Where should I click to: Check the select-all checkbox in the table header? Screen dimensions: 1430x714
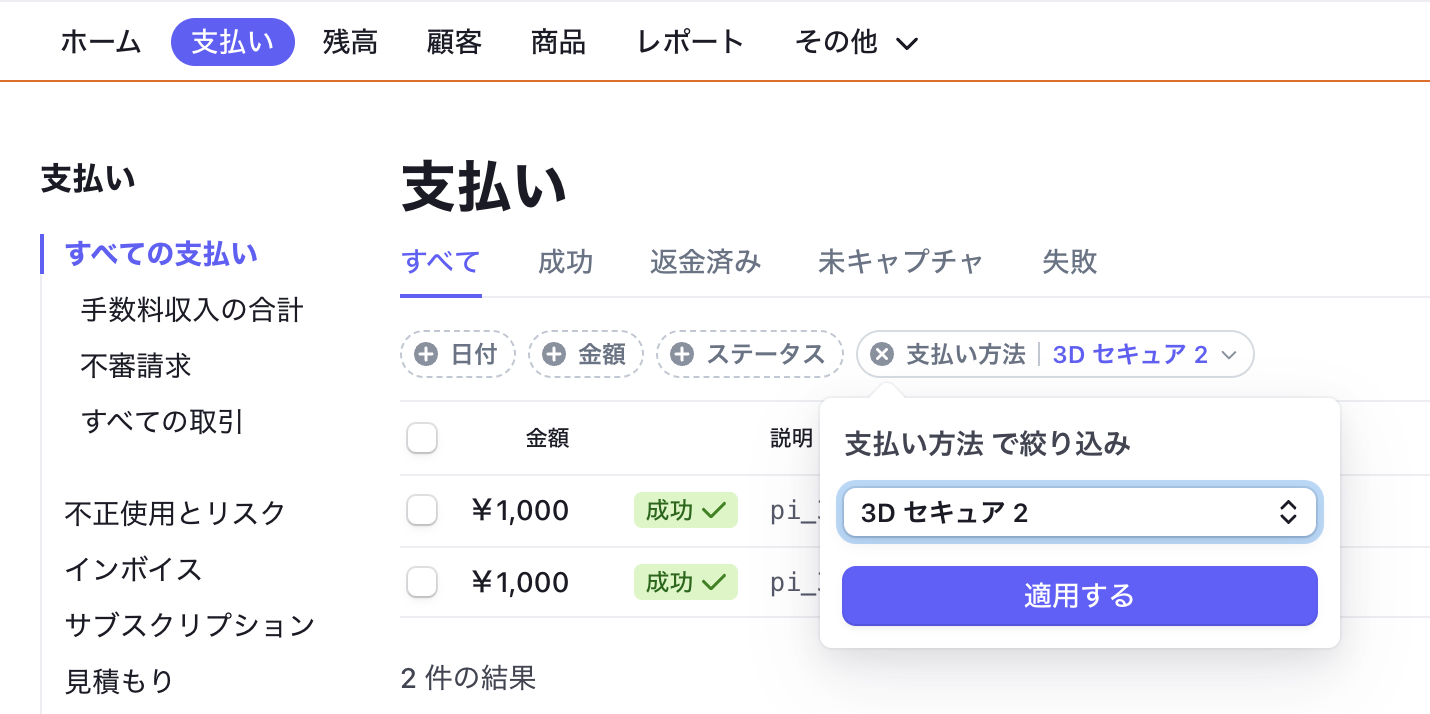coord(422,438)
